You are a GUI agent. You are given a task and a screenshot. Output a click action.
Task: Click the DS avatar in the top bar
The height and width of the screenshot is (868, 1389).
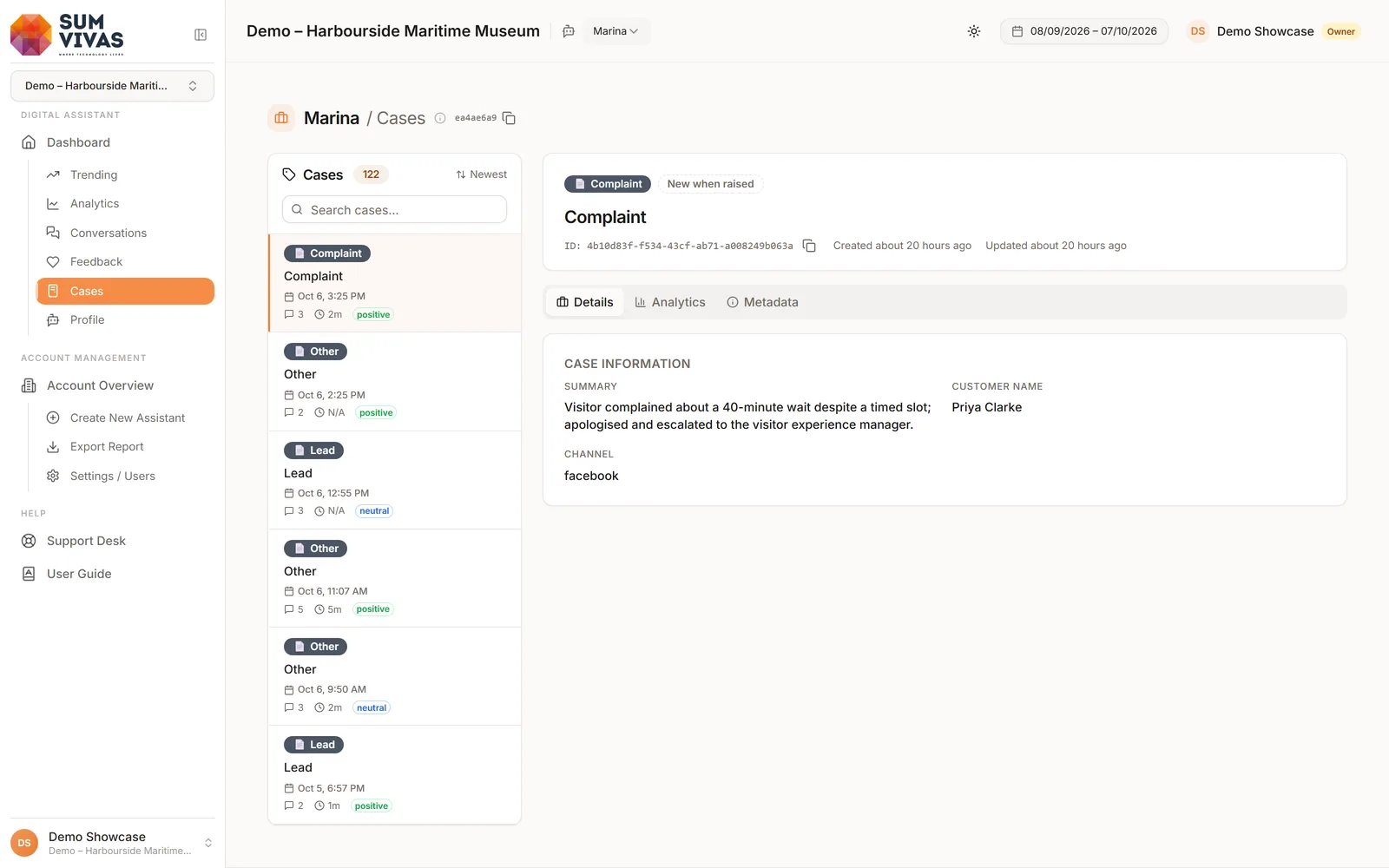click(1198, 31)
